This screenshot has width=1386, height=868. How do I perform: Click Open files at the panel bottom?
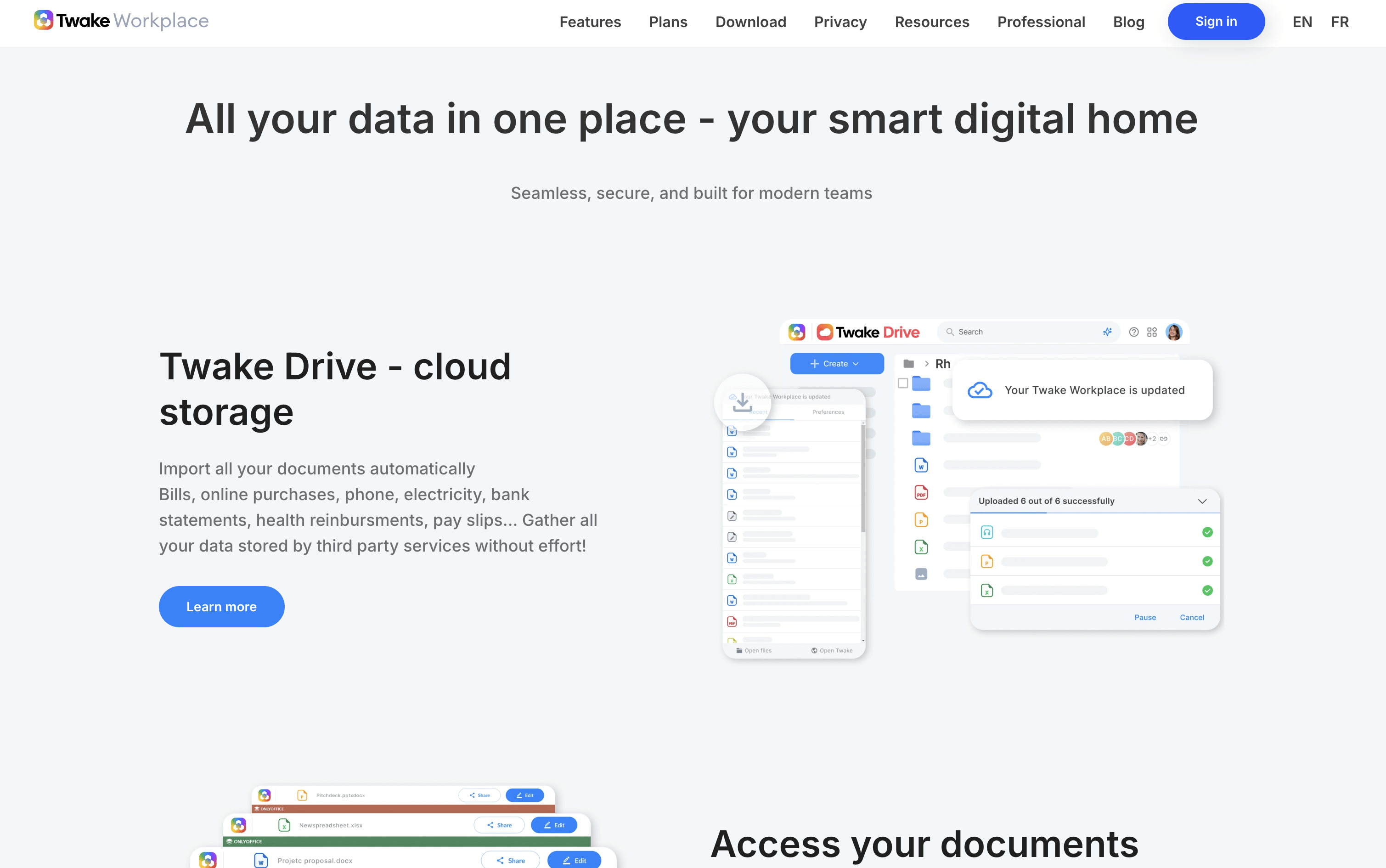click(x=754, y=650)
